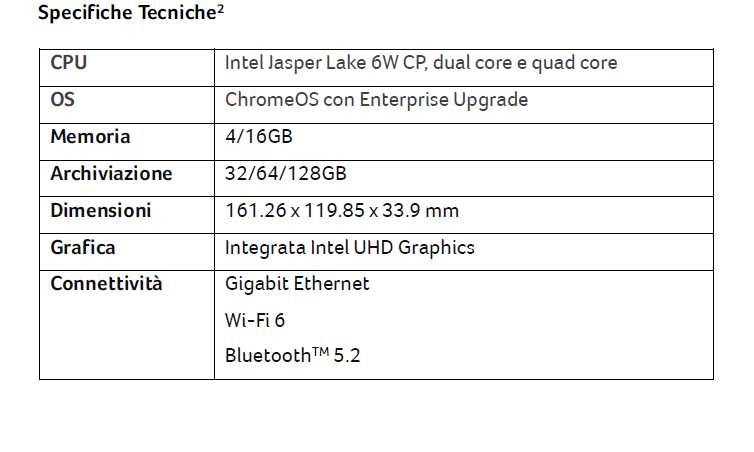Viewport: 754px width, 452px height.
Task: Select the 'Dimensioni' row label
Action: tap(101, 211)
